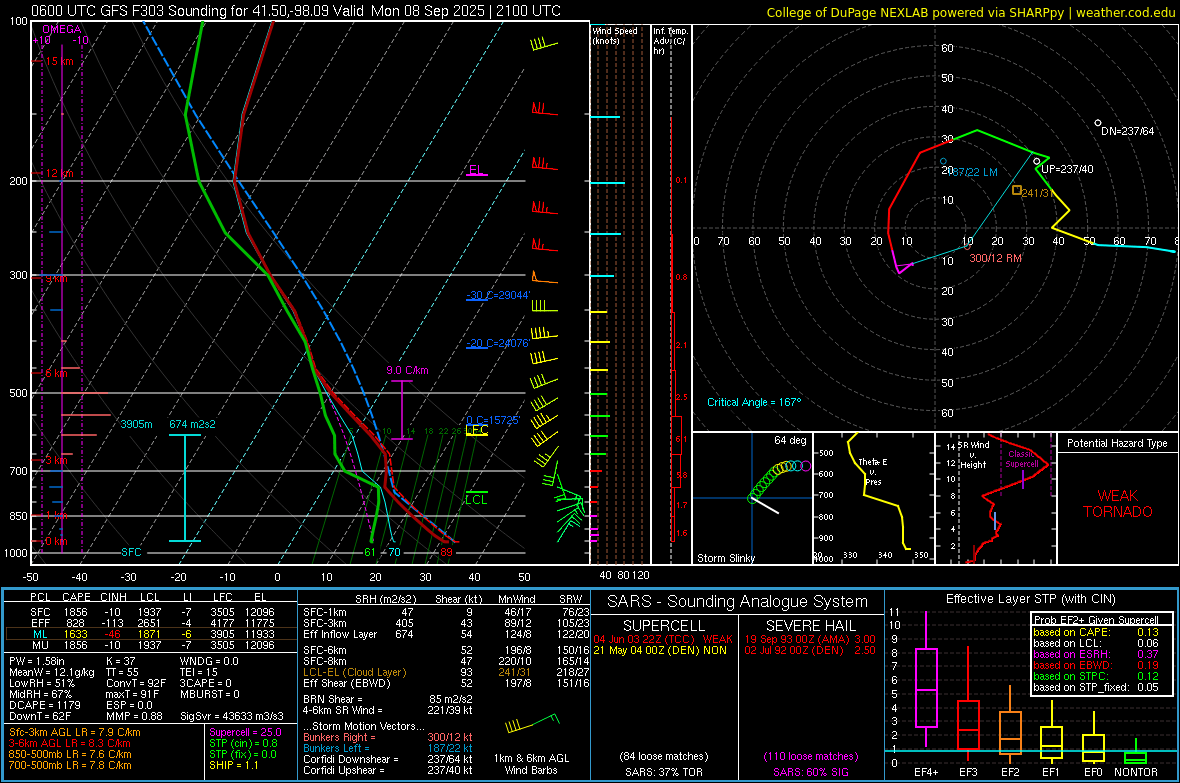Click the Storm Slinky panel label
The image size is (1180, 783).
coord(725,558)
